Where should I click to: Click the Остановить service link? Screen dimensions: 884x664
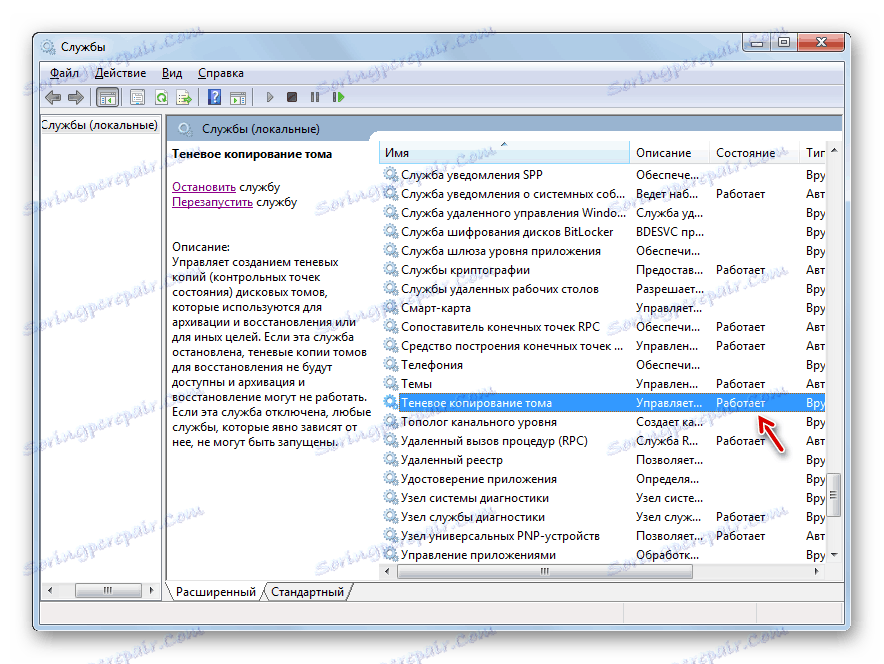[x=204, y=187]
